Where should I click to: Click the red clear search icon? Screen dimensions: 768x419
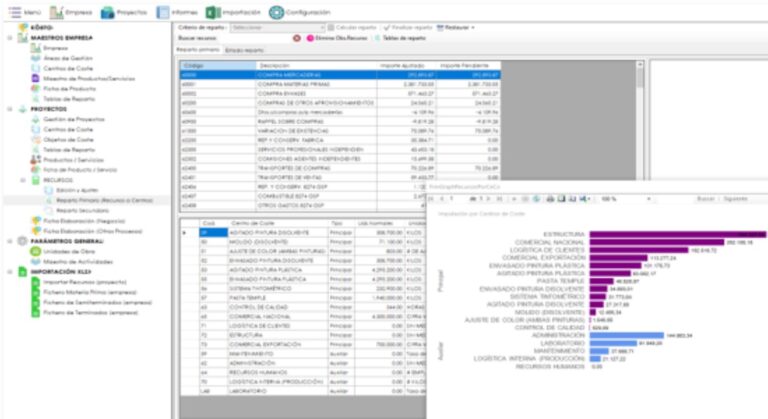pyautogui.click(x=297, y=37)
